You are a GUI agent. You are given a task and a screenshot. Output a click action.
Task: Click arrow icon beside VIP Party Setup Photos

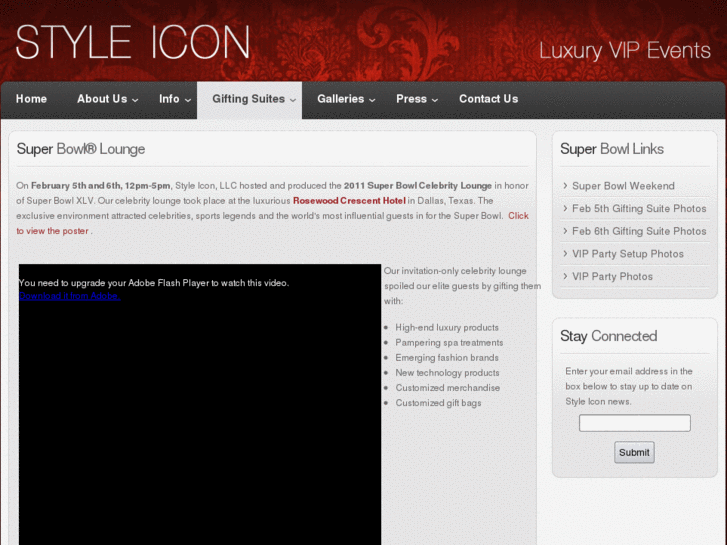pos(565,253)
